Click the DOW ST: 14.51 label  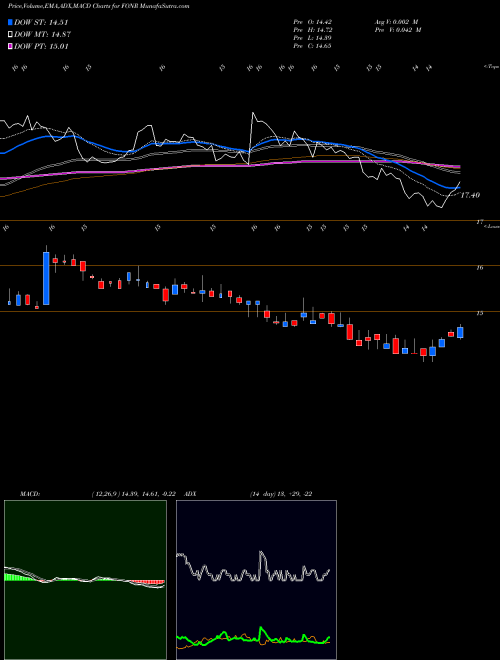(41, 22)
